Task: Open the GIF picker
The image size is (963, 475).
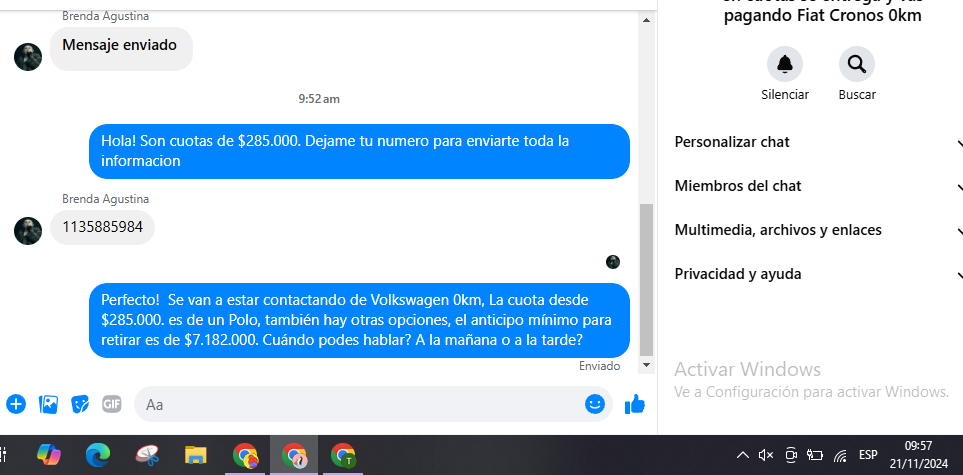Action: tap(111, 404)
